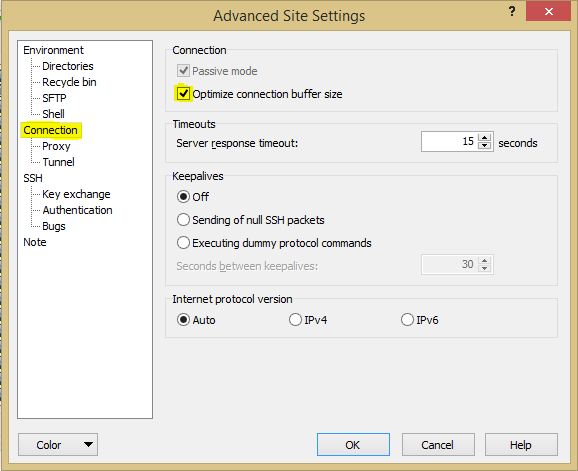Increase server response timeout with up arrow

[x=484, y=138]
